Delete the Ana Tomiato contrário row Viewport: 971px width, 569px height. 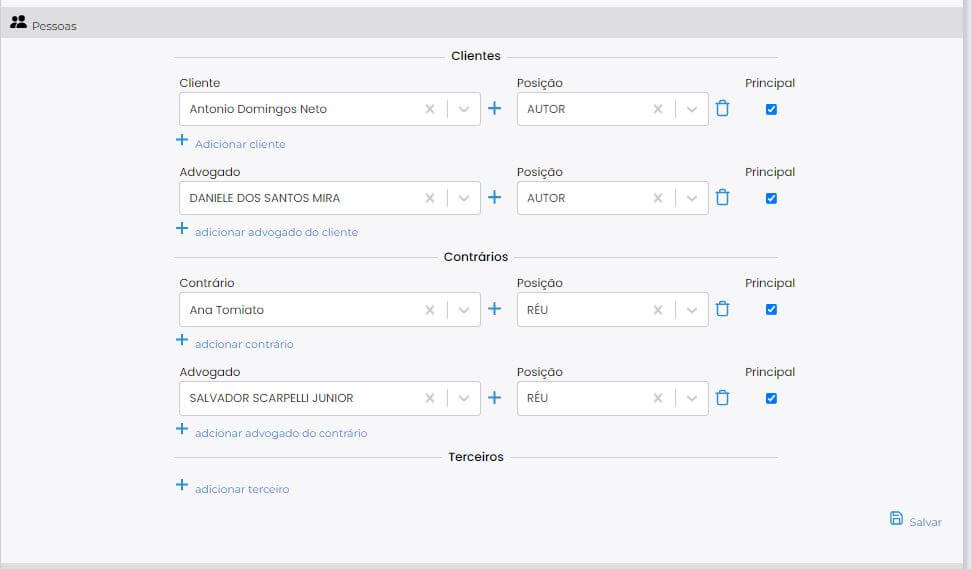coord(722,308)
